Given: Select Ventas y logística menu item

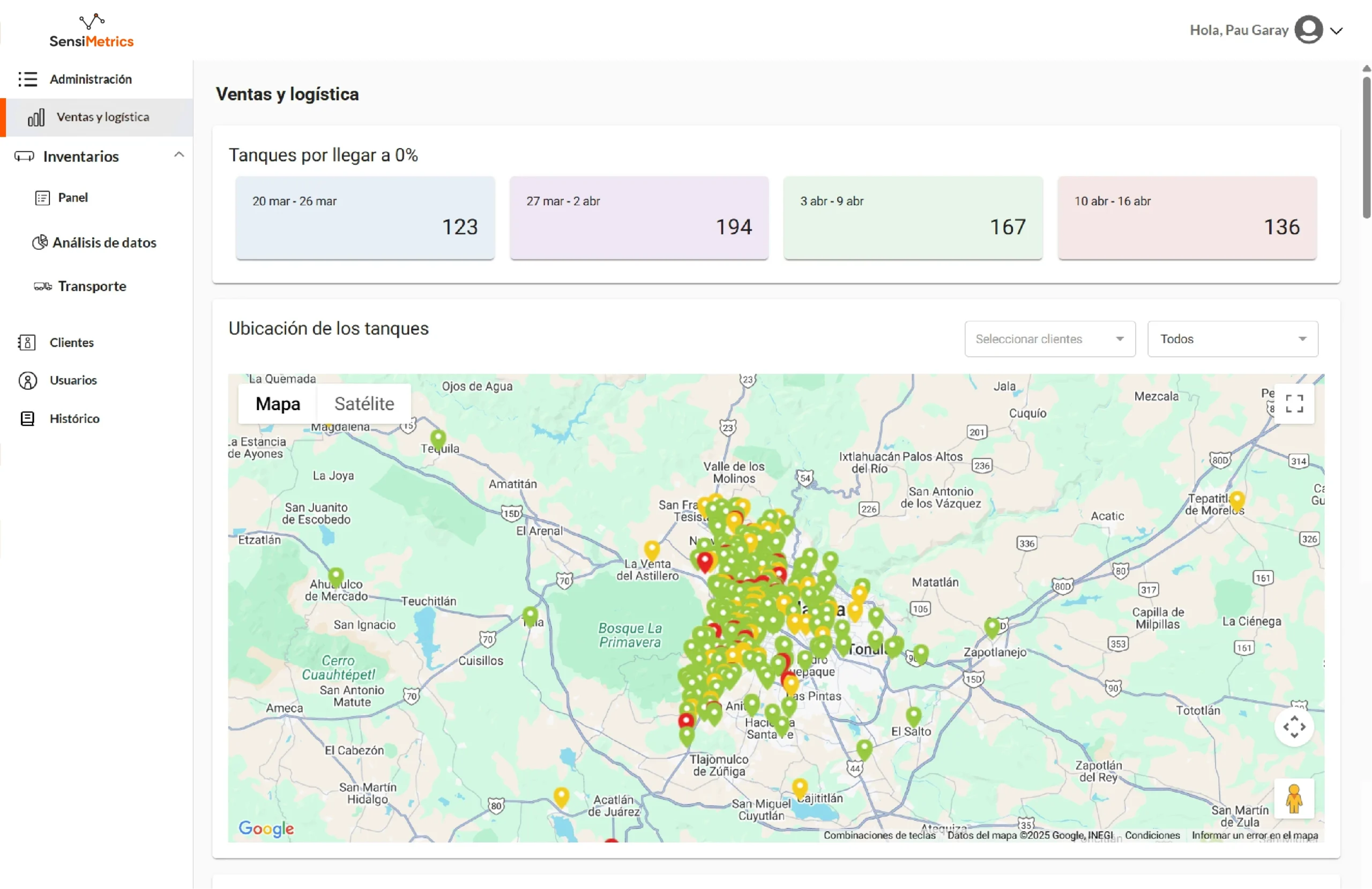Looking at the screenshot, I should 96,117.
